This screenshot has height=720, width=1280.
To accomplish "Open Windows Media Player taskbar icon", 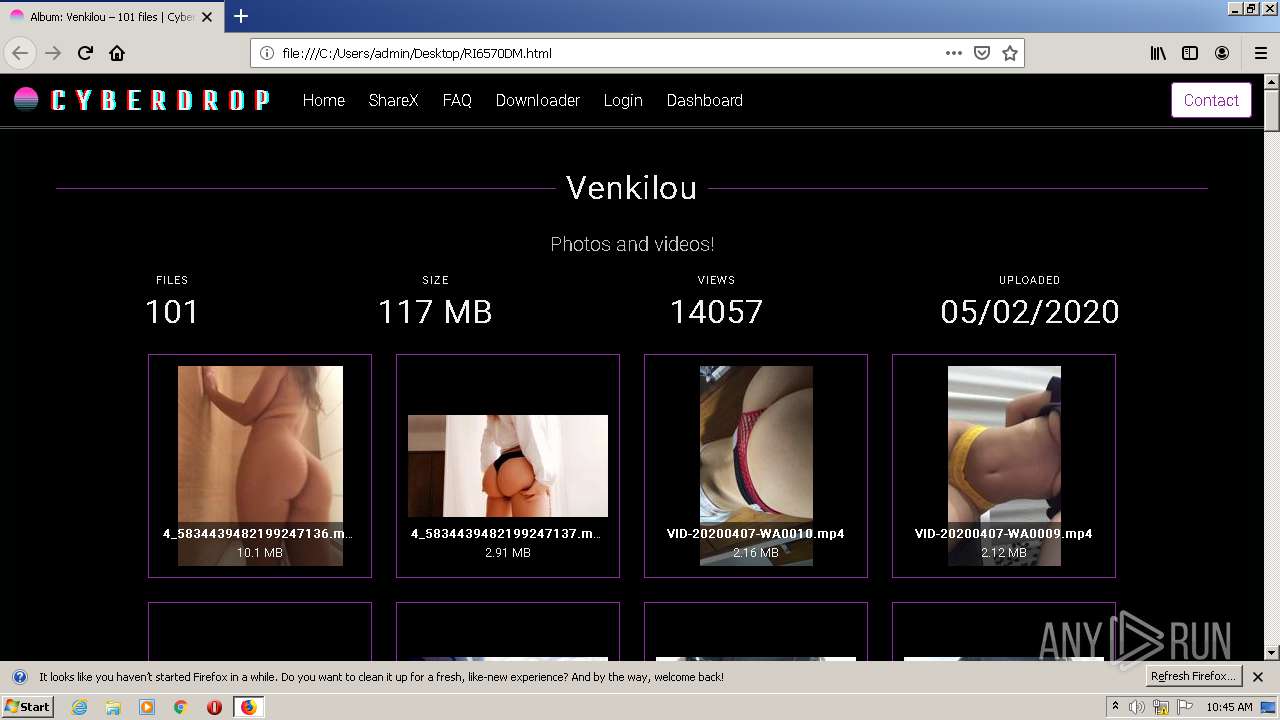I will (x=147, y=707).
